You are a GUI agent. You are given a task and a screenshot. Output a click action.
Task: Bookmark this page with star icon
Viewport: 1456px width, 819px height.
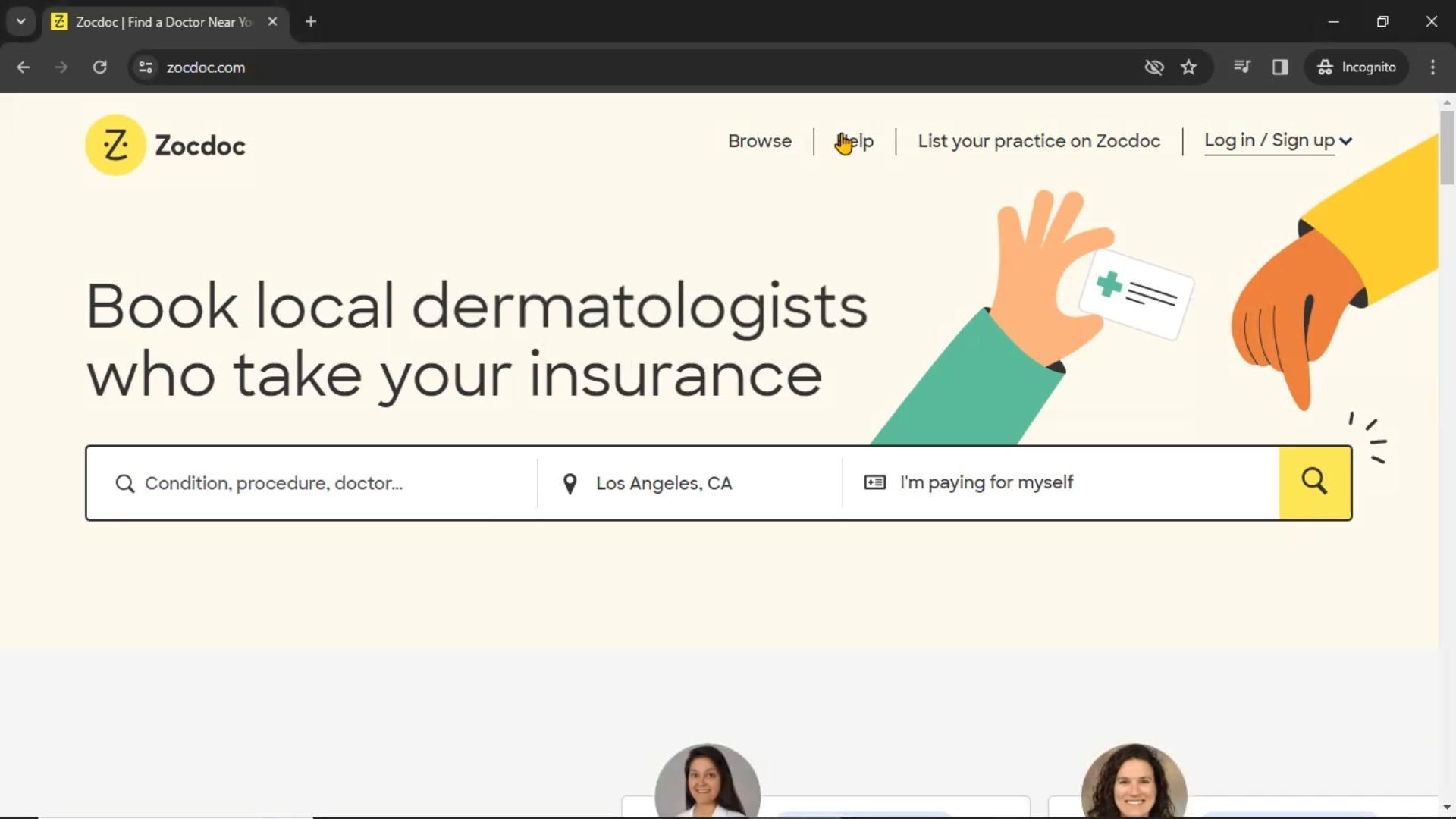[1188, 67]
